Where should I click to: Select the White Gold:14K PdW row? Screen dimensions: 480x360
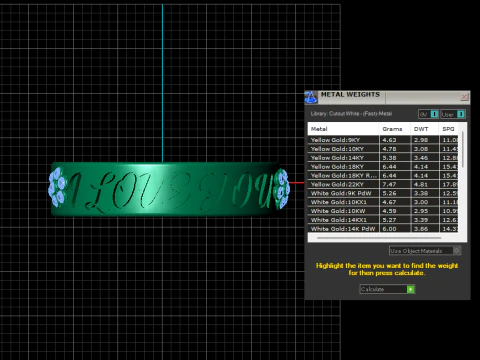click(x=383, y=228)
